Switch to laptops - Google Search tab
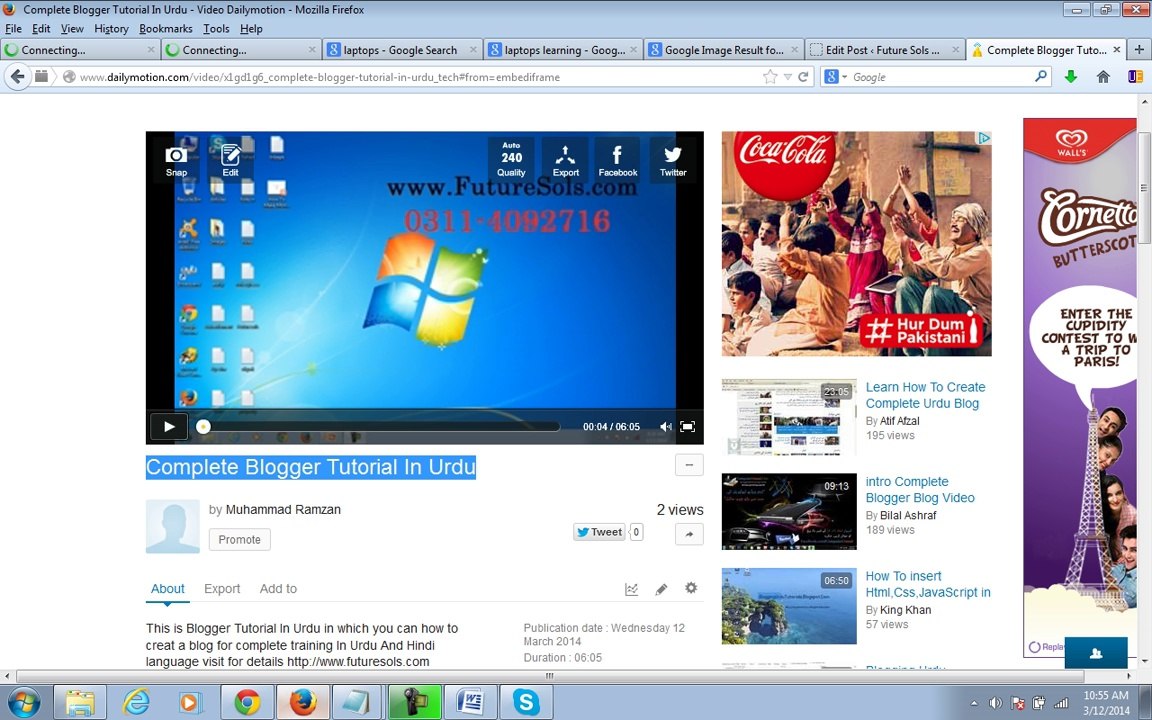The width and height of the screenshot is (1152, 720). 402,50
